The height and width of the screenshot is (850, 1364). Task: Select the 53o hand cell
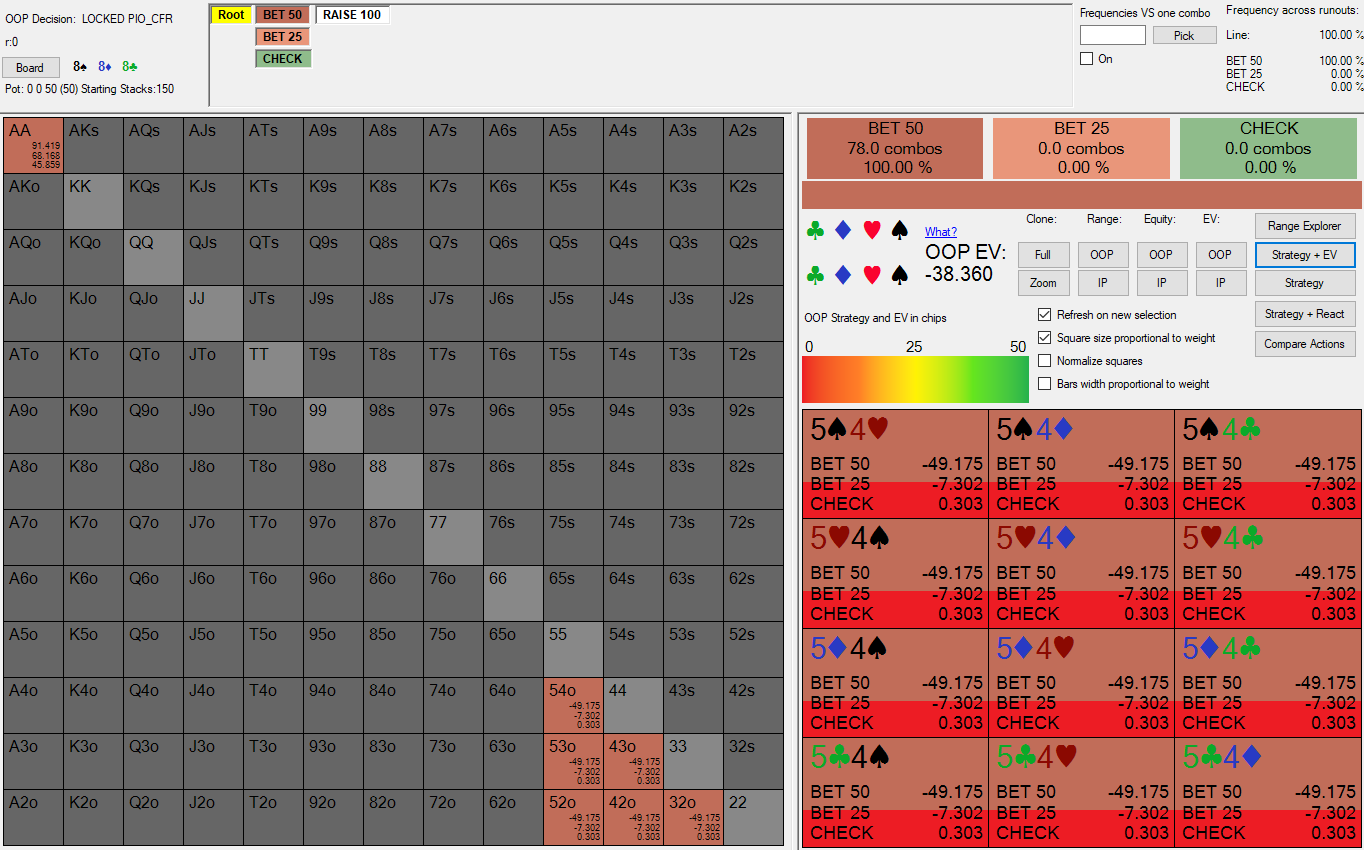pyautogui.click(x=573, y=762)
